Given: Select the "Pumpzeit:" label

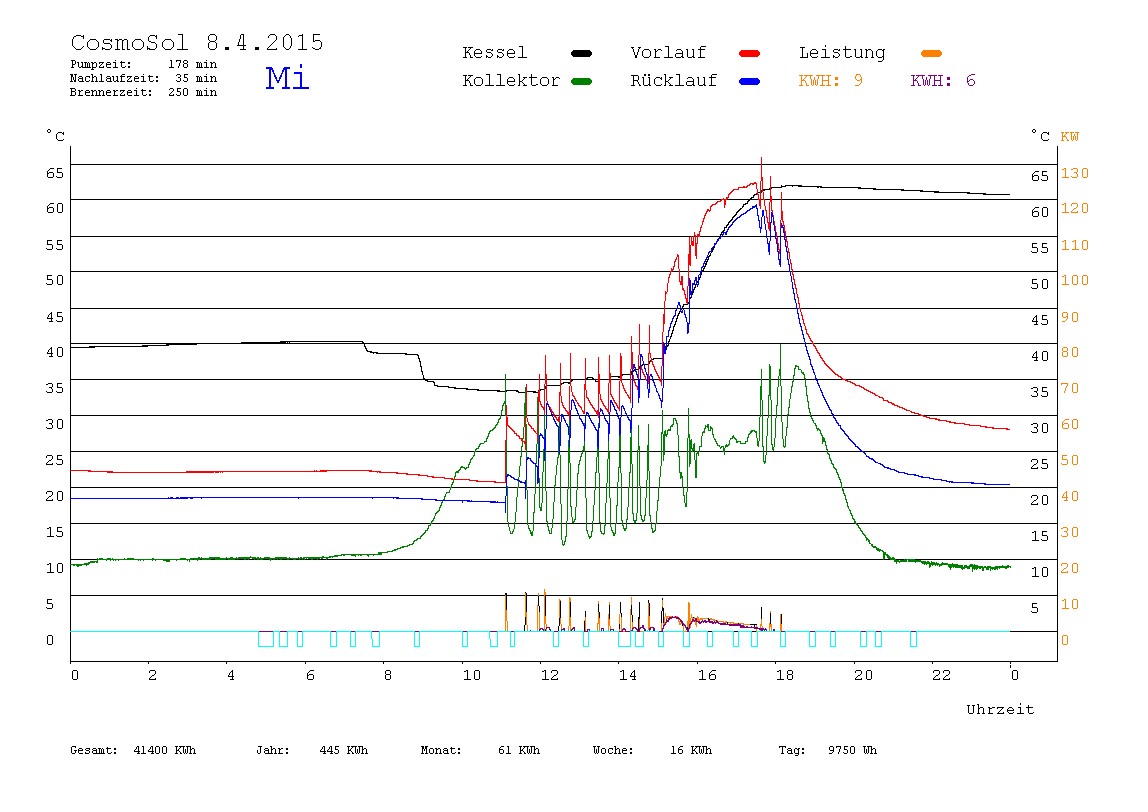Looking at the screenshot, I should click(x=101, y=64).
